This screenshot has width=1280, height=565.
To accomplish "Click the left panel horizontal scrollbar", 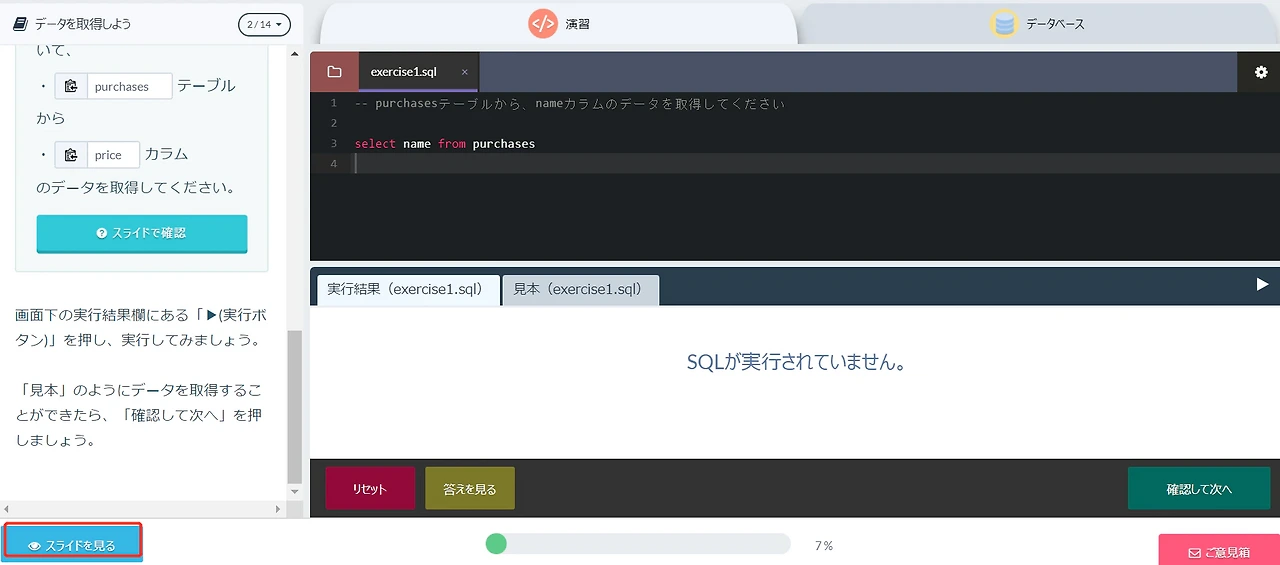I will (x=140, y=509).
